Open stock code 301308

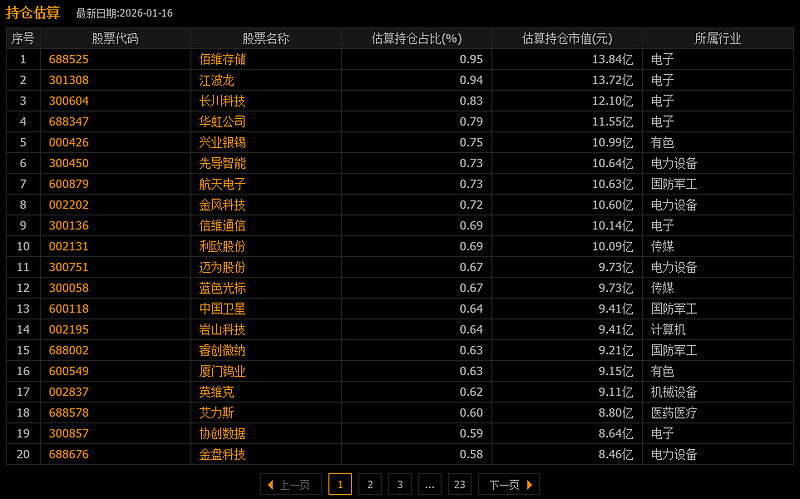coord(69,80)
